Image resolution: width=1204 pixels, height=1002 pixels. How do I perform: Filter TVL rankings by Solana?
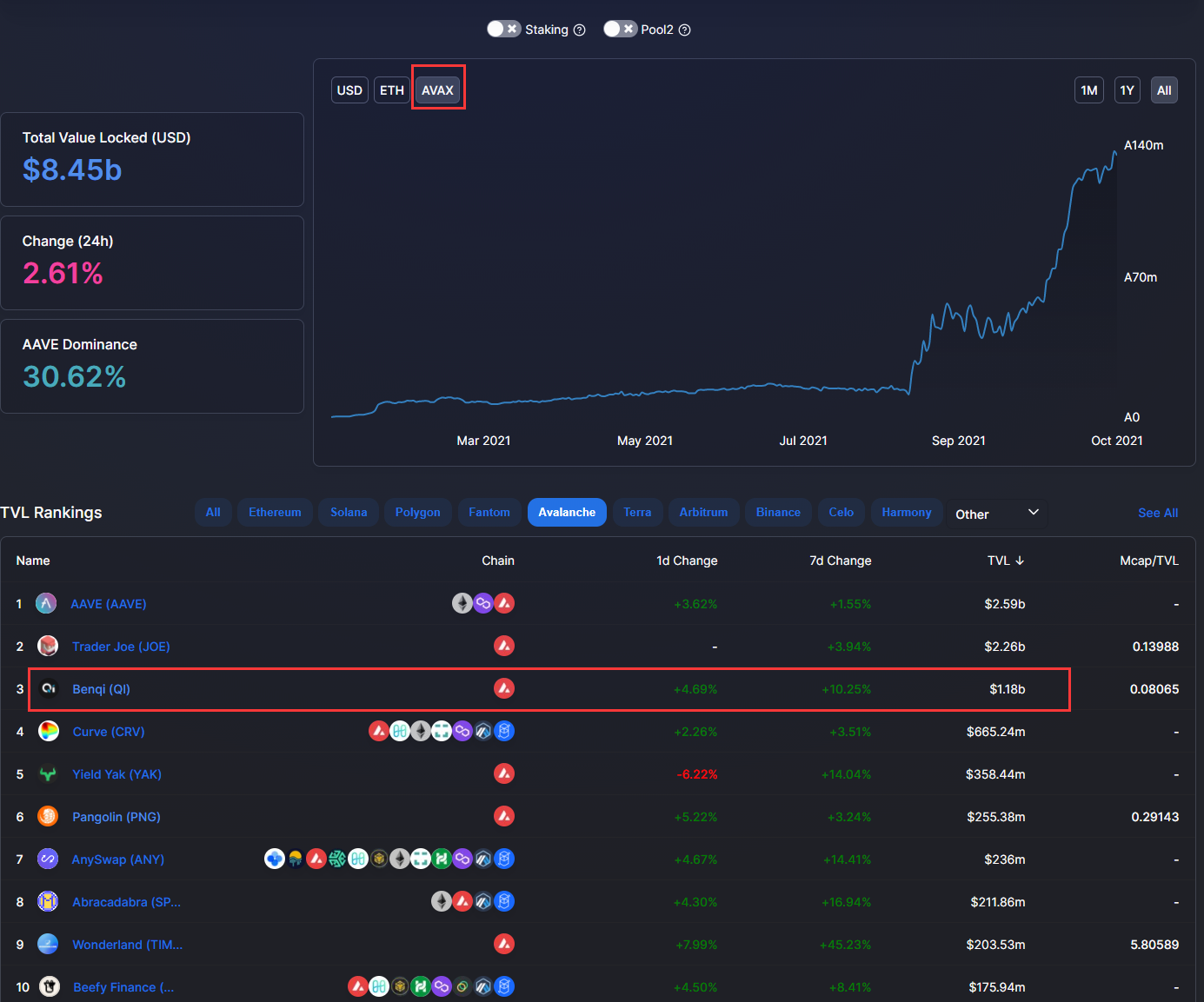pyautogui.click(x=349, y=513)
